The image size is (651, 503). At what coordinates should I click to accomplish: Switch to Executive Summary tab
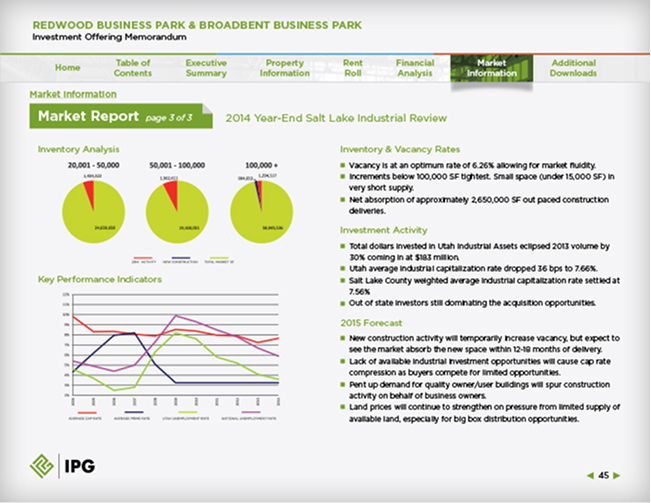tap(206, 68)
